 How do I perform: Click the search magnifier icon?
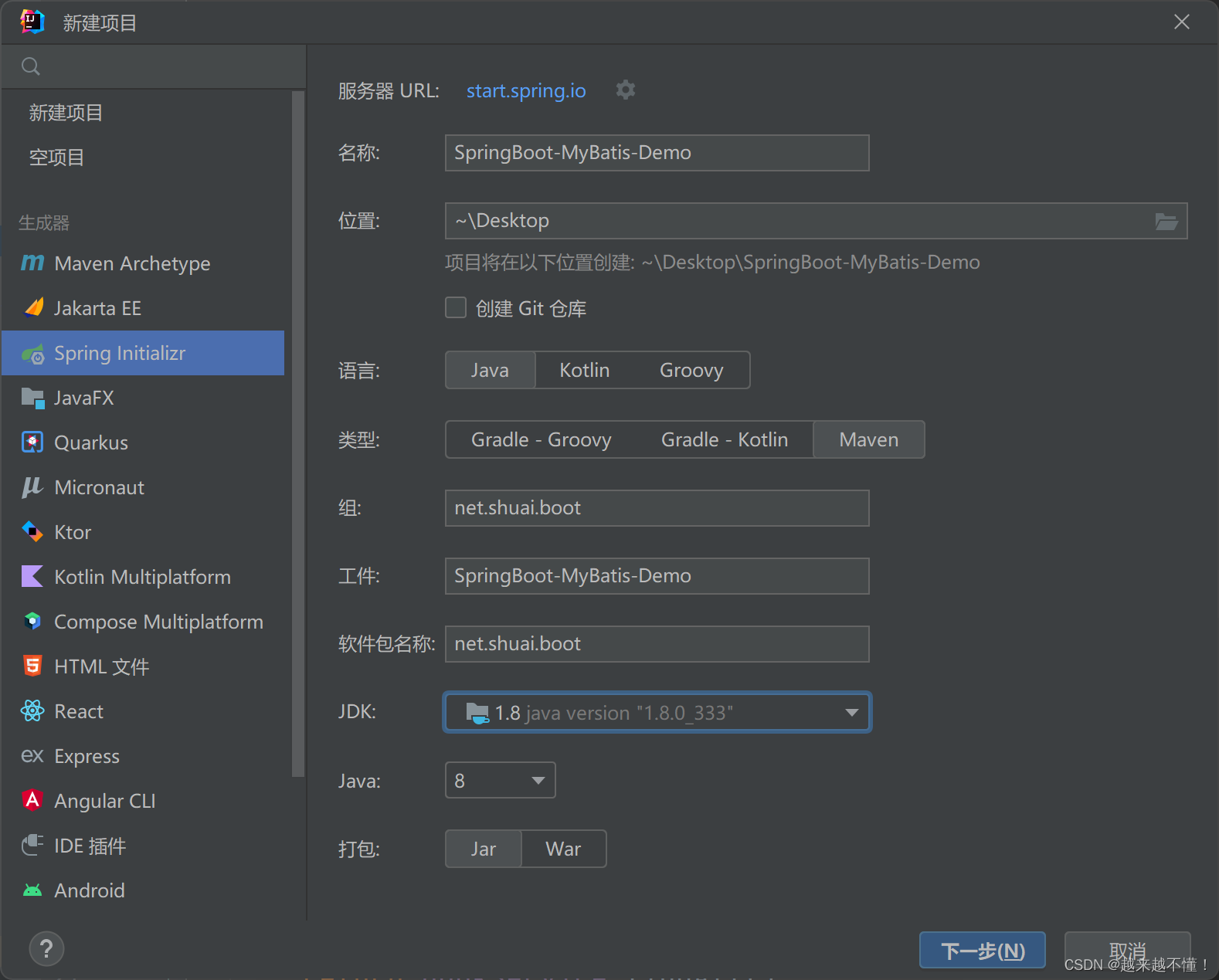(x=31, y=66)
